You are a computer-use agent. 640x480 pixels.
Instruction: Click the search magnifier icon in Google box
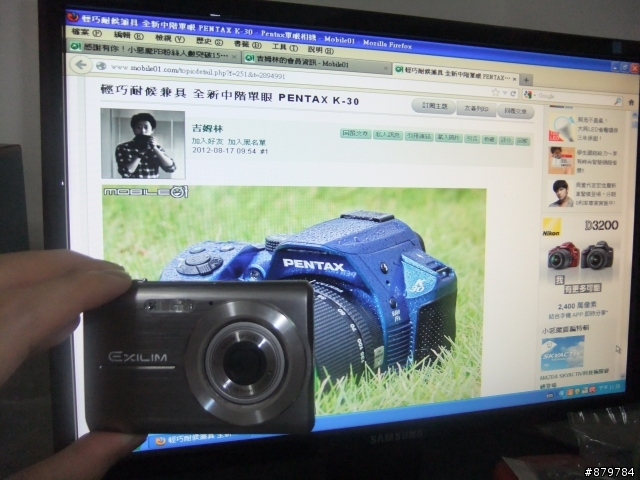point(618,100)
